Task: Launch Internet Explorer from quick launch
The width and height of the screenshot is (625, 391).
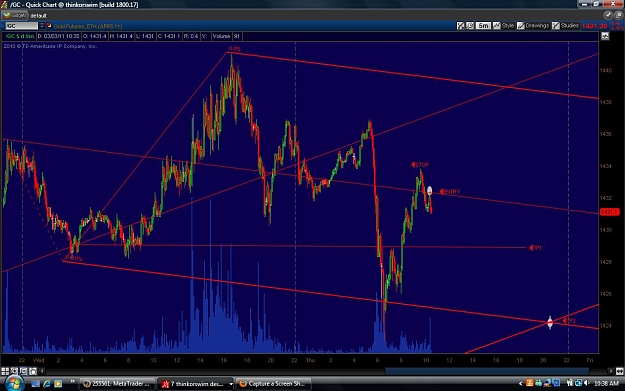Action: (x=47, y=384)
